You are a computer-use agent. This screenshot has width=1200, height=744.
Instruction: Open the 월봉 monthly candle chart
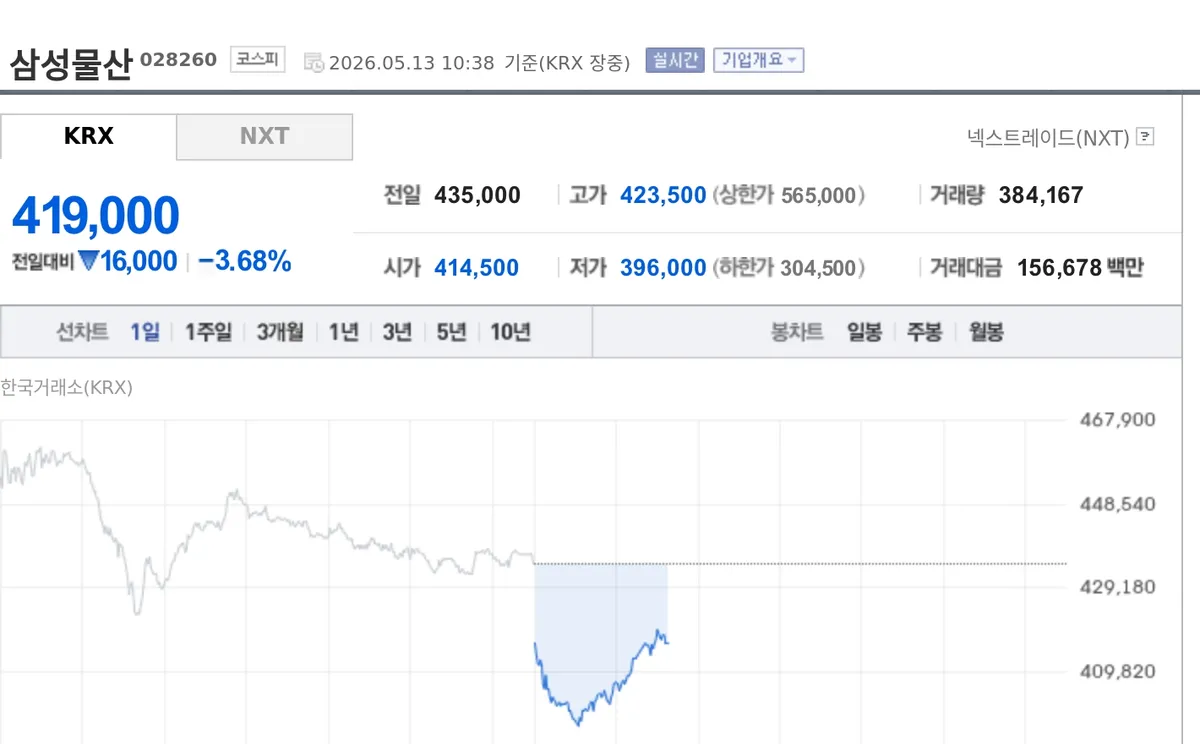(986, 332)
